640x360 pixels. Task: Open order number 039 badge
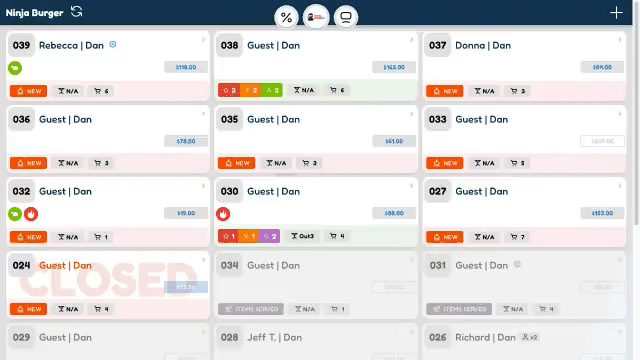pos(21,45)
